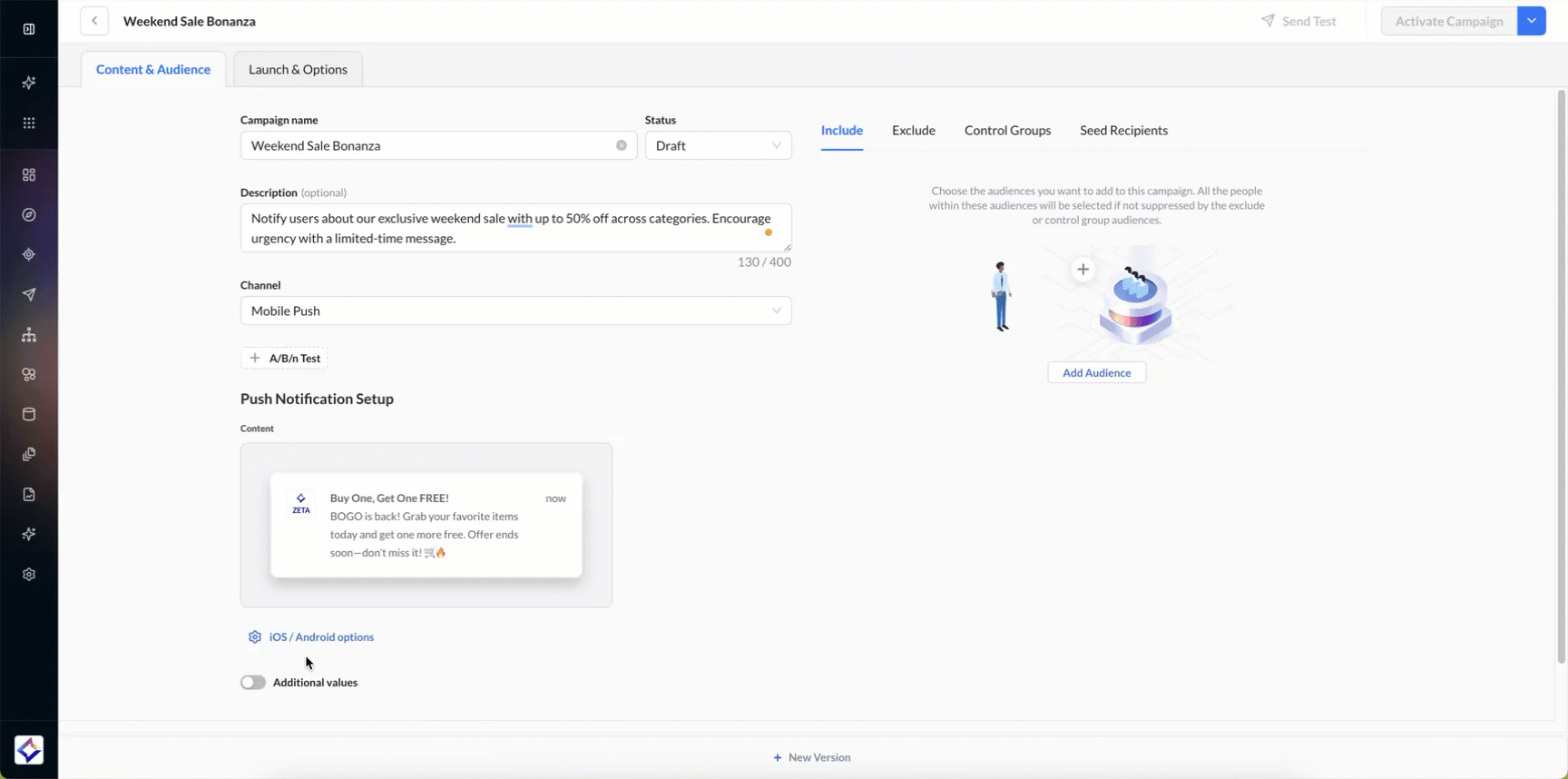Click the Zeta logo at sidebar bottom
Viewport: 1568px width, 779px height.
pos(29,750)
